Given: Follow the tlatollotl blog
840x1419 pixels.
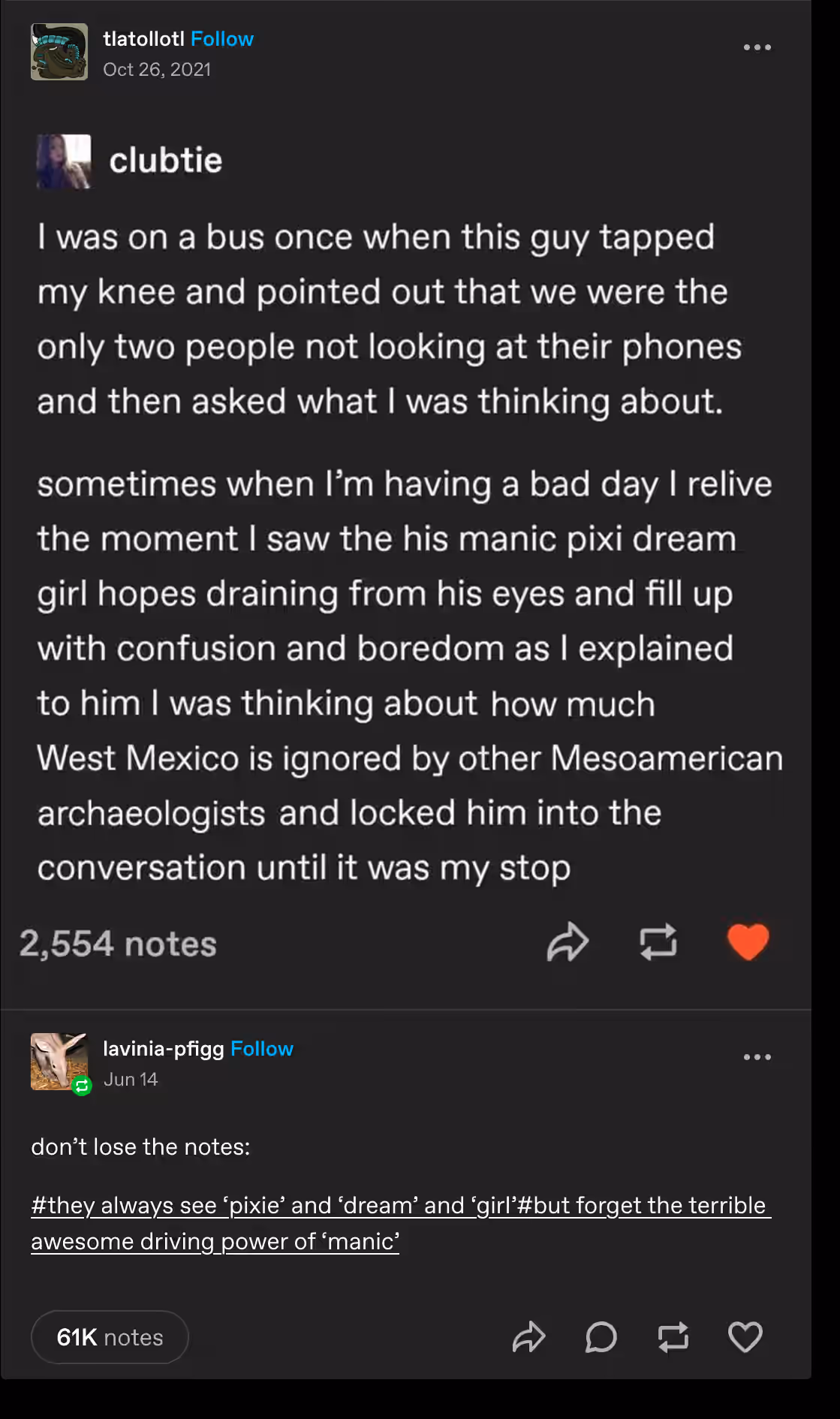Looking at the screenshot, I should point(222,39).
